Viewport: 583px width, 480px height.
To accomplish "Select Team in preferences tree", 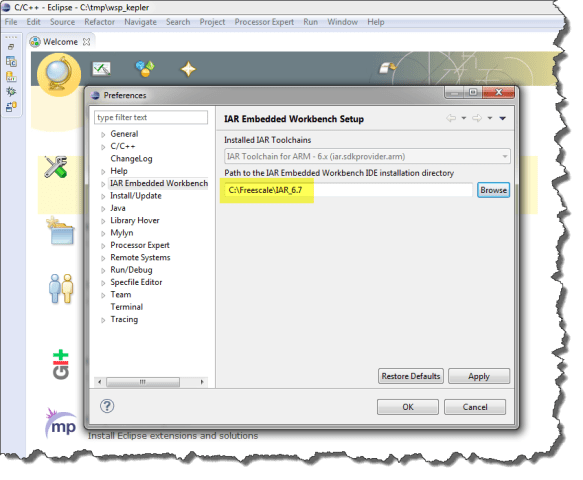I will (x=121, y=294).
